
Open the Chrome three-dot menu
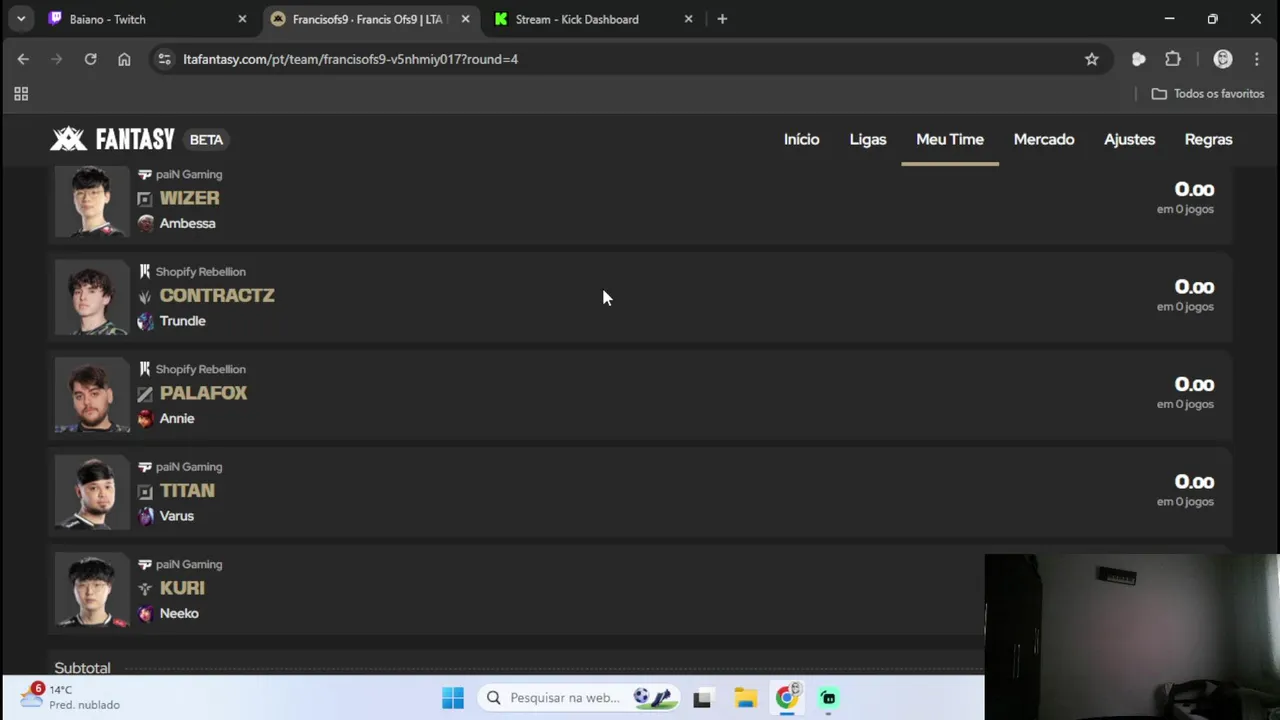(1256, 59)
